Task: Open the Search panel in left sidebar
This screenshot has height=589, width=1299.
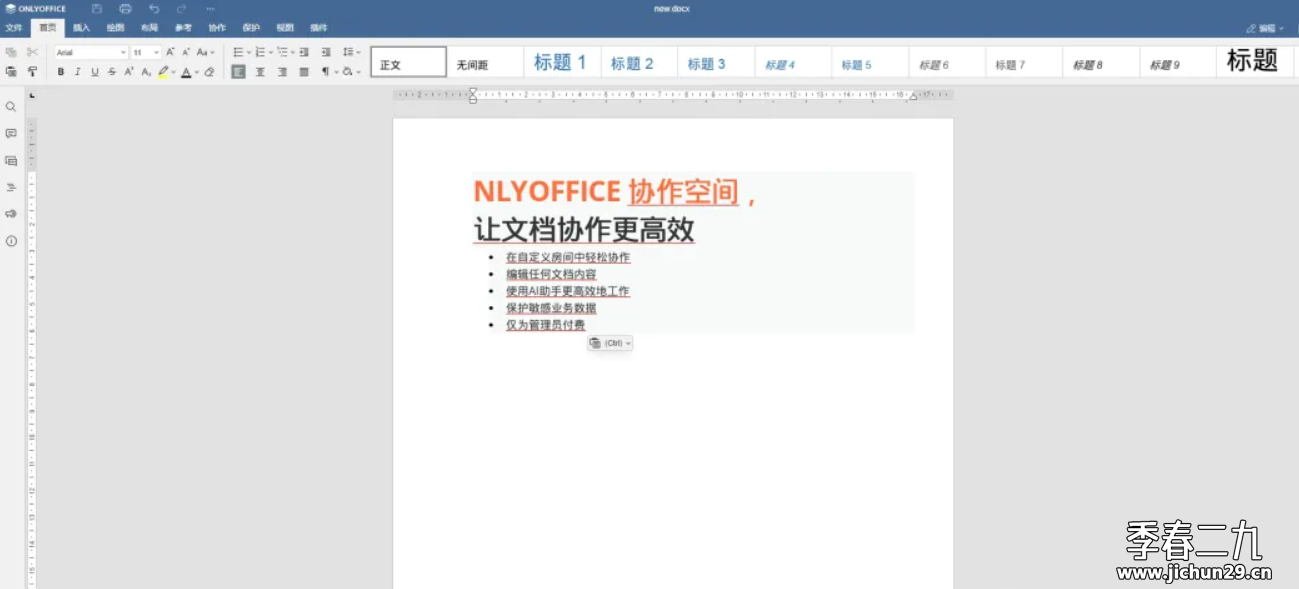Action: 11,107
